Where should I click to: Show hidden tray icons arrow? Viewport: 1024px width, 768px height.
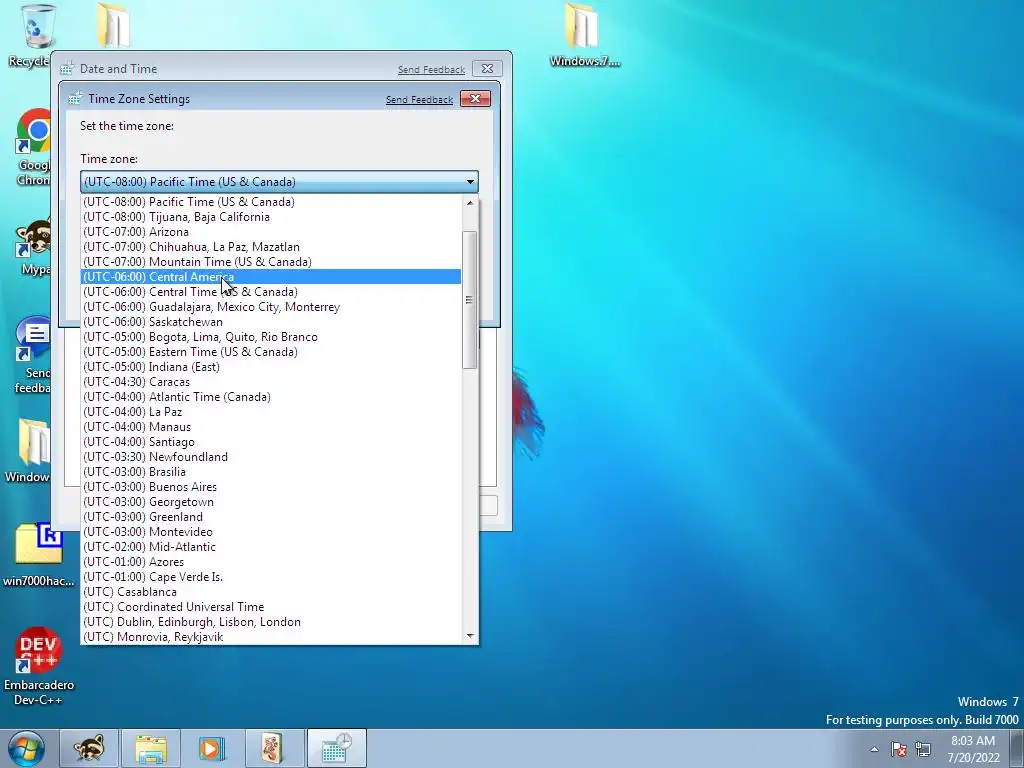874,749
